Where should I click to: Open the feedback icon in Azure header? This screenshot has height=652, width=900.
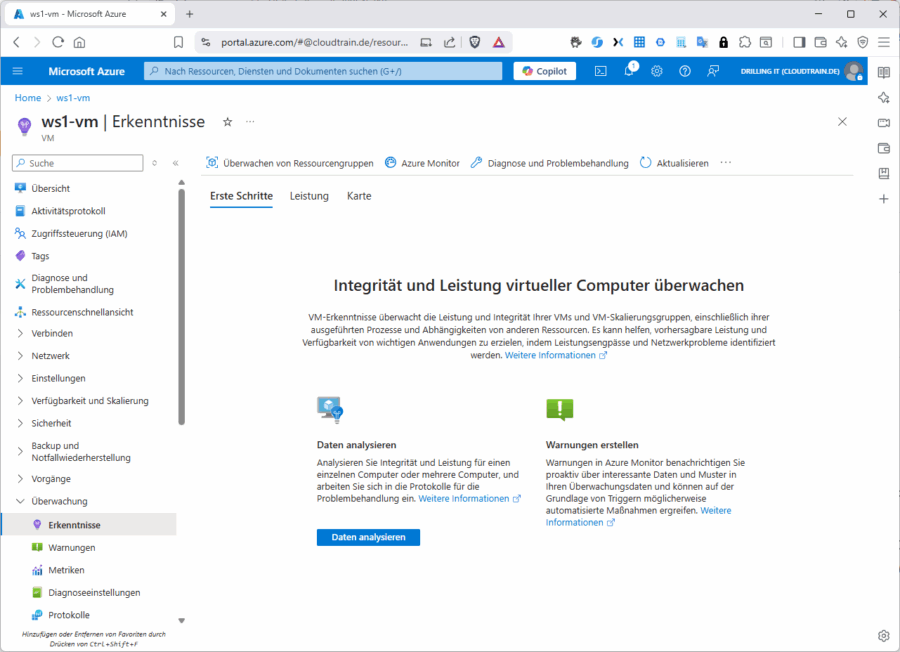[713, 71]
